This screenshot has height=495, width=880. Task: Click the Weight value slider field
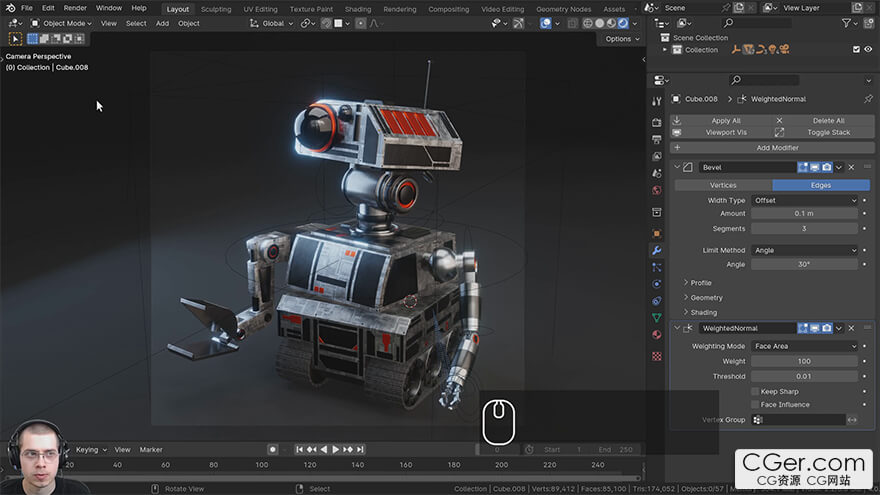pyautogui.click(x=804, y=361)
